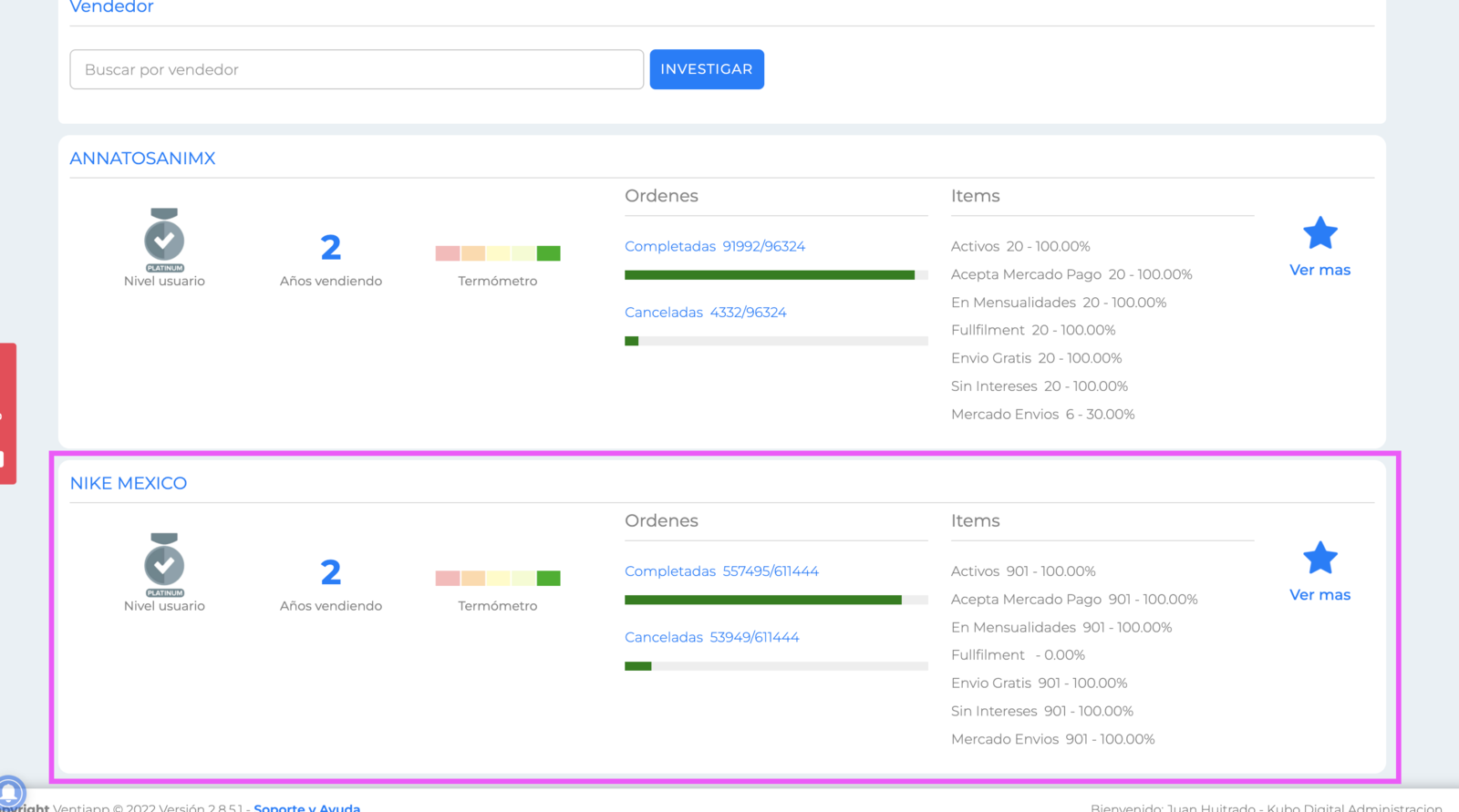Select 'Fullfilment - 0.00%' text
Screen dimensions: 1459x812
click(x=1018, y=654)
